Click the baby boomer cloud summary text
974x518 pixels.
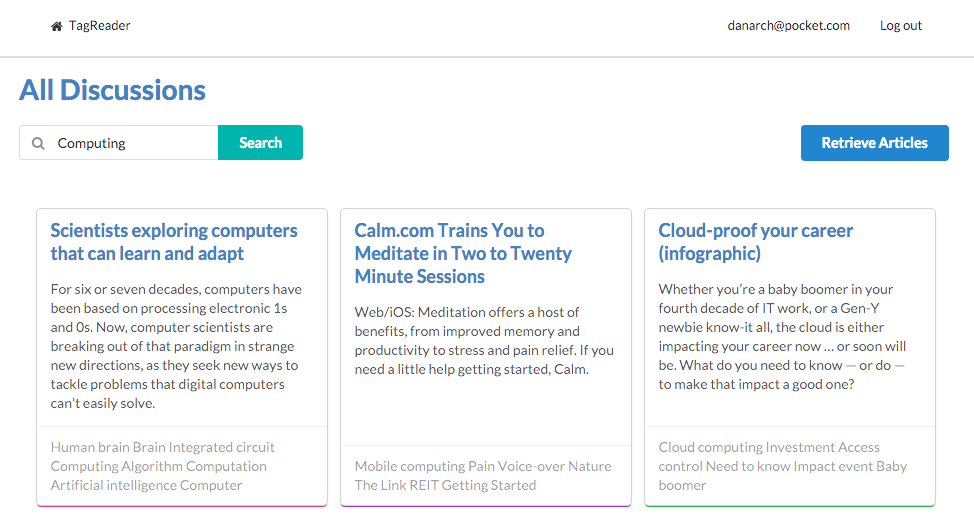(x=782, y=337)
